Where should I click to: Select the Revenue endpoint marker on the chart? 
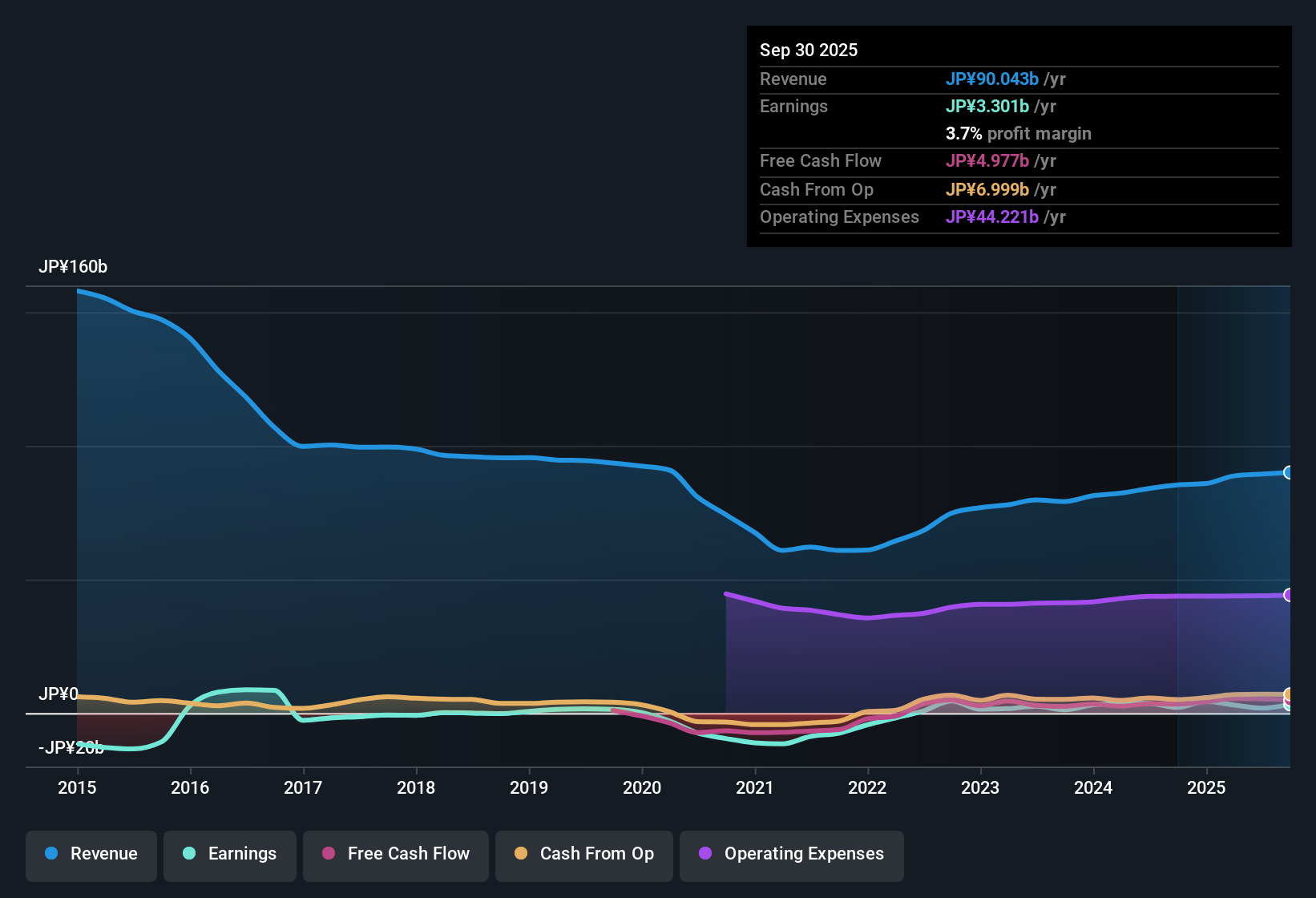click(1289, 471)
